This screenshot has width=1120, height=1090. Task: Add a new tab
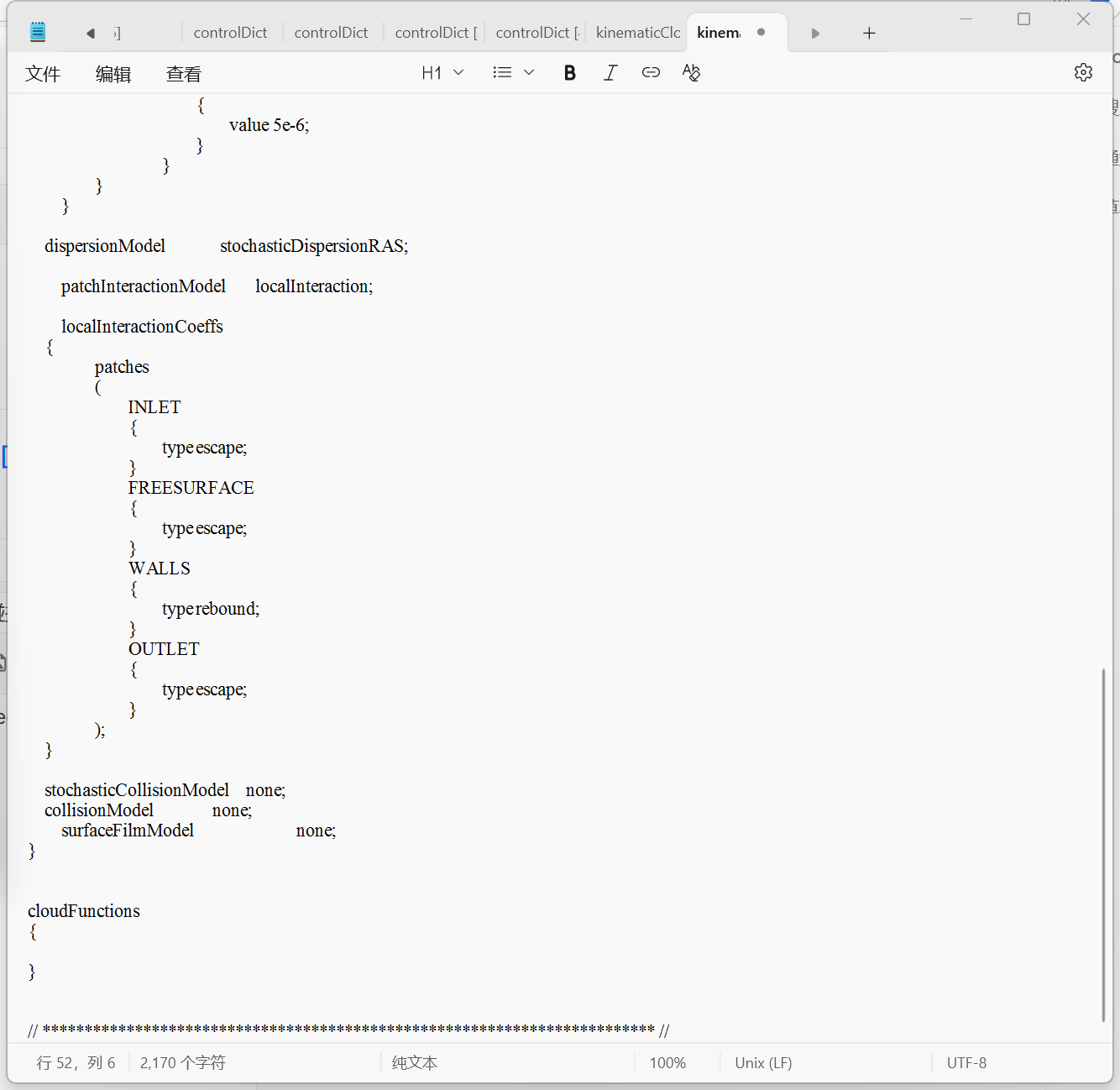(869, 34)
